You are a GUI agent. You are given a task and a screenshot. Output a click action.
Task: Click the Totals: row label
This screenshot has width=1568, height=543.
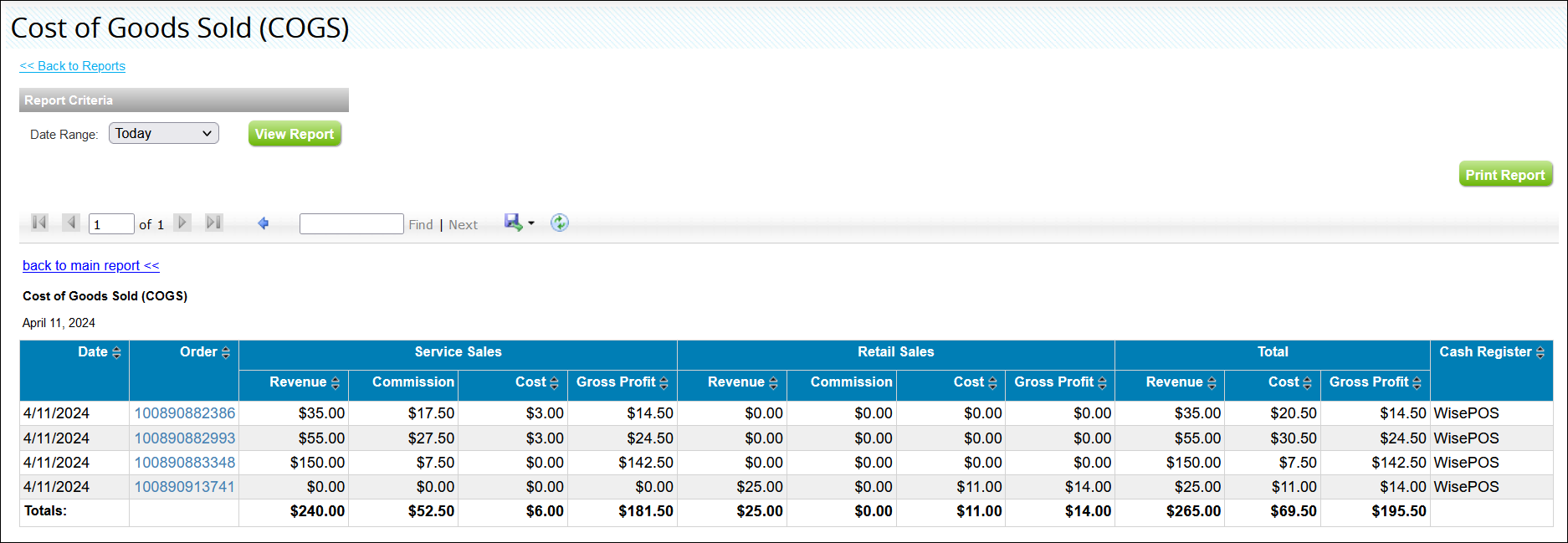point(45,510)
